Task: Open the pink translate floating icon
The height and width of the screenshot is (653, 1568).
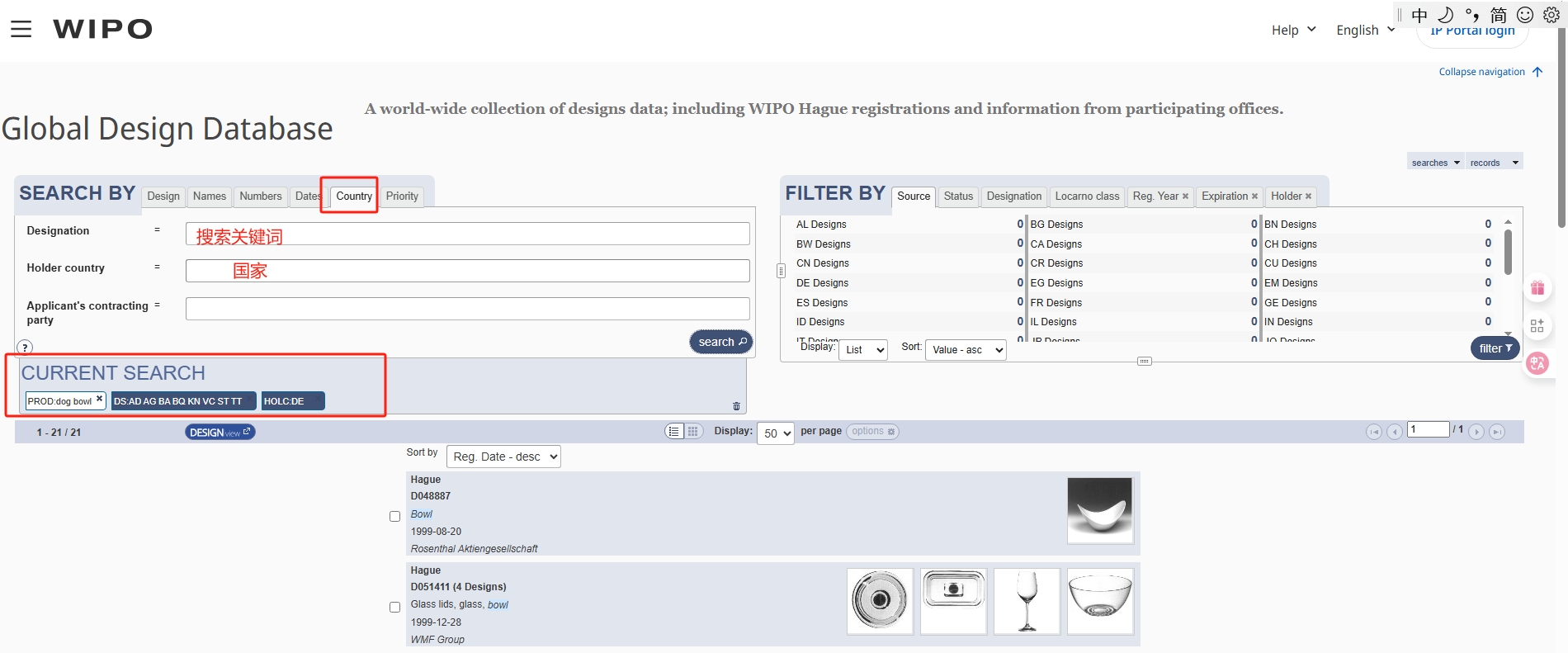Action: [1537, 363]
